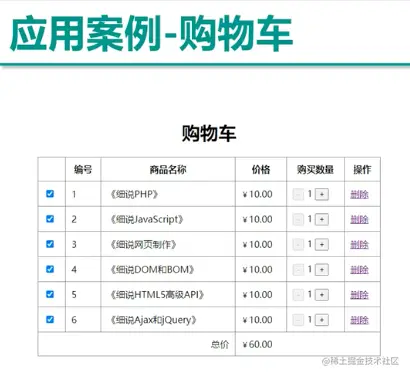The width and height of the screenshot is (410, 377).
Task: Click number 3 in the 编号 column
Action: pyautogui.click(x=74, y=244)
